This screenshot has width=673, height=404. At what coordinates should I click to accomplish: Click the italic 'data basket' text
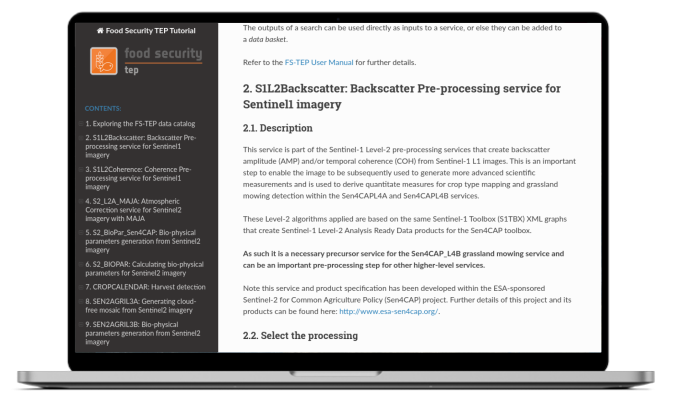[x=267, y=39]
